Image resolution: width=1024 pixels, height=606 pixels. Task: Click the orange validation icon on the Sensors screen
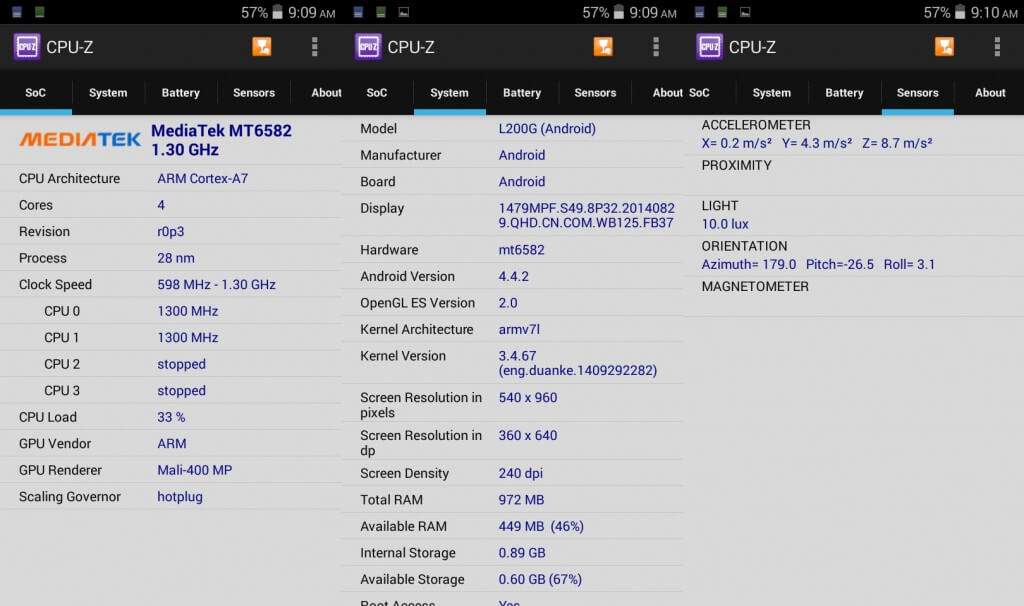tap(944, 47)
